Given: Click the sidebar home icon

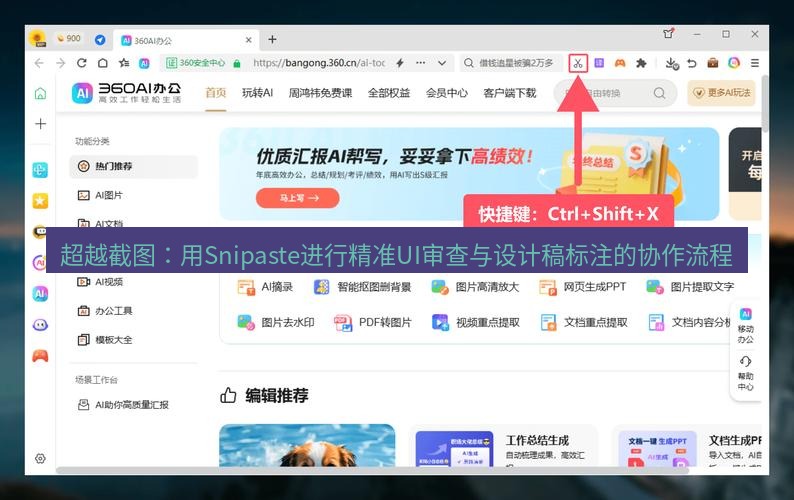Looking at the screenshot, I should [x=41, y=94].
